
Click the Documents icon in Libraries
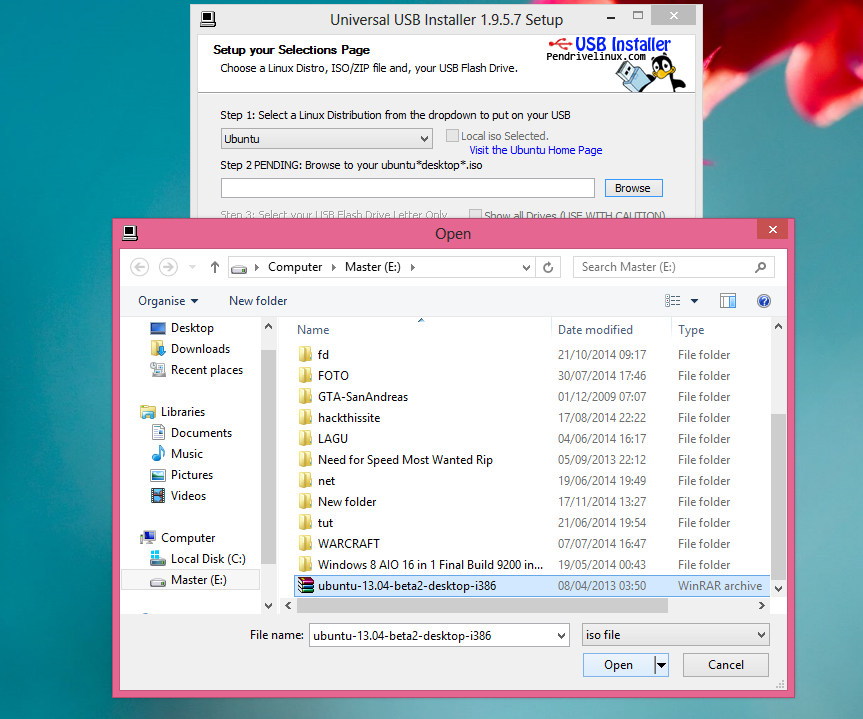pyautogui.click(x=158, y=433)
